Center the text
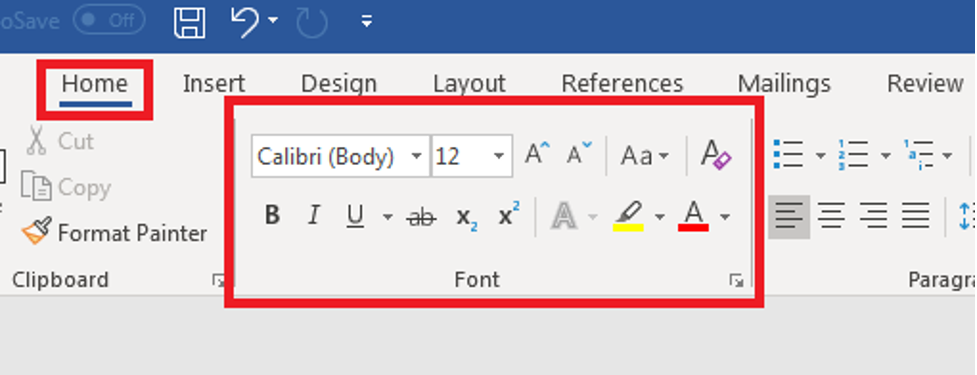Viewport: 977px width, 375px height. coord(831,217)
